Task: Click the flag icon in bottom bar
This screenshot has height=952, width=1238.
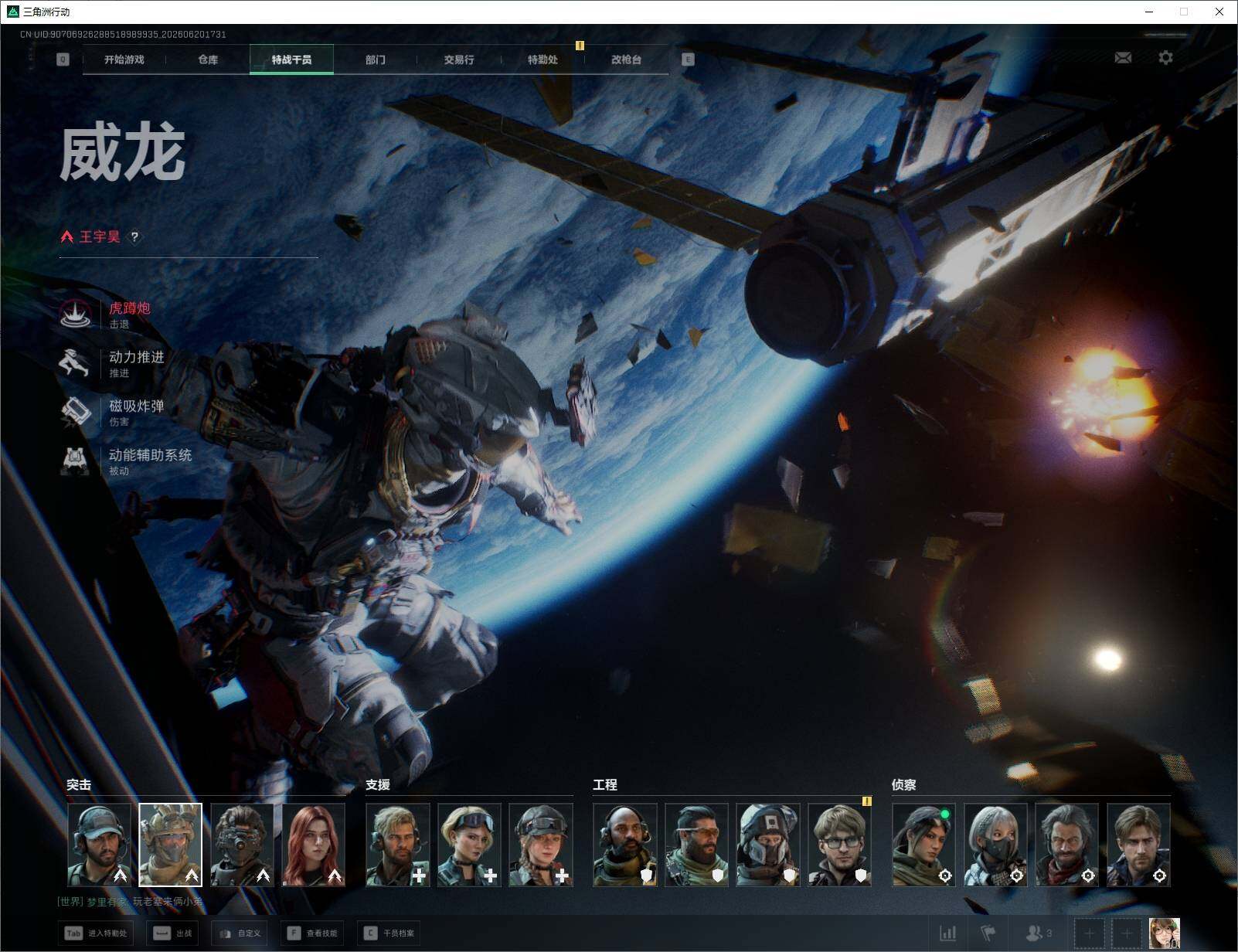Action: (x=988, y=933)
